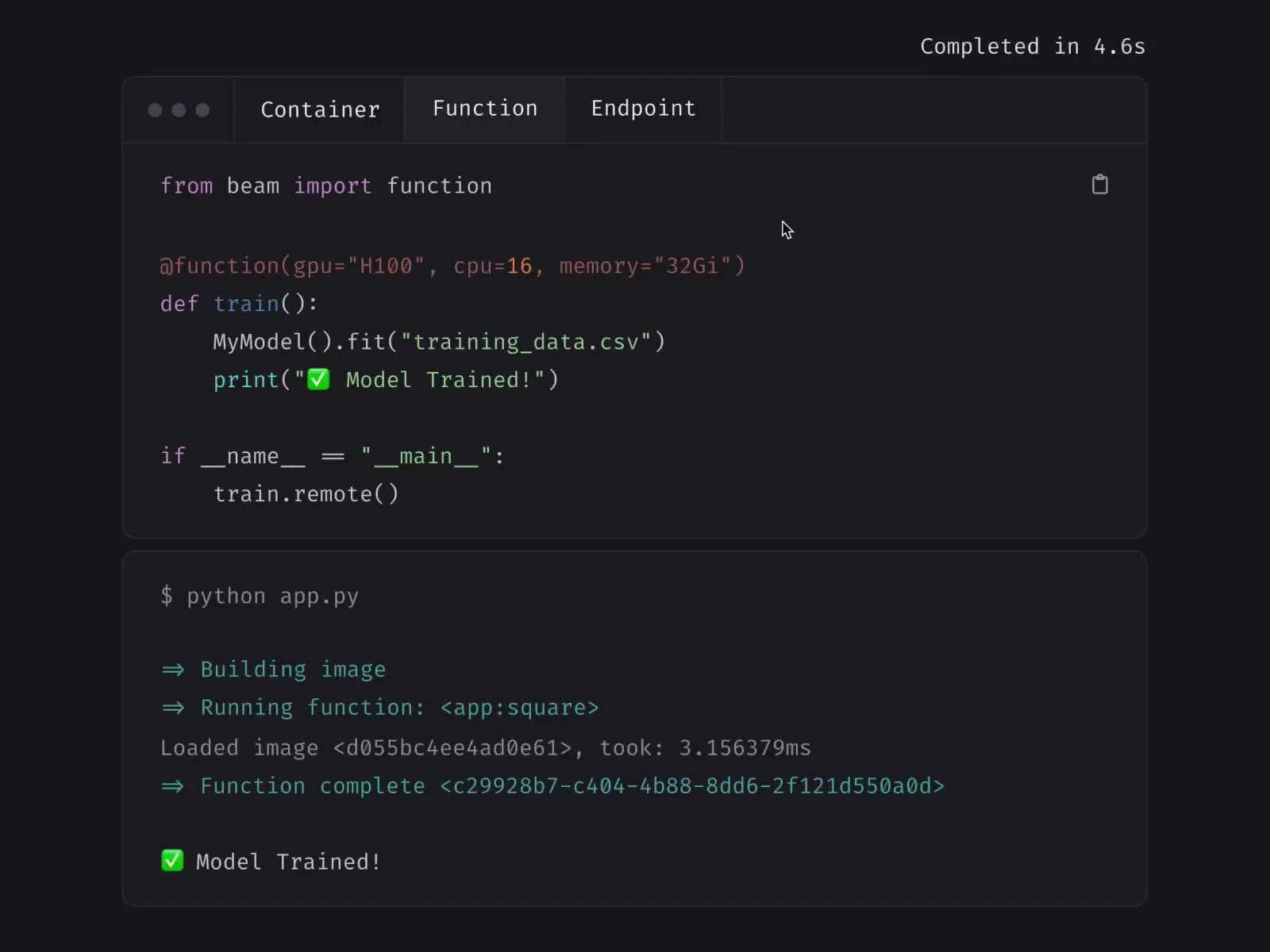Click the @function decorator line with gpu="H100"
The image size is (1270, 952).
(452, 266)
